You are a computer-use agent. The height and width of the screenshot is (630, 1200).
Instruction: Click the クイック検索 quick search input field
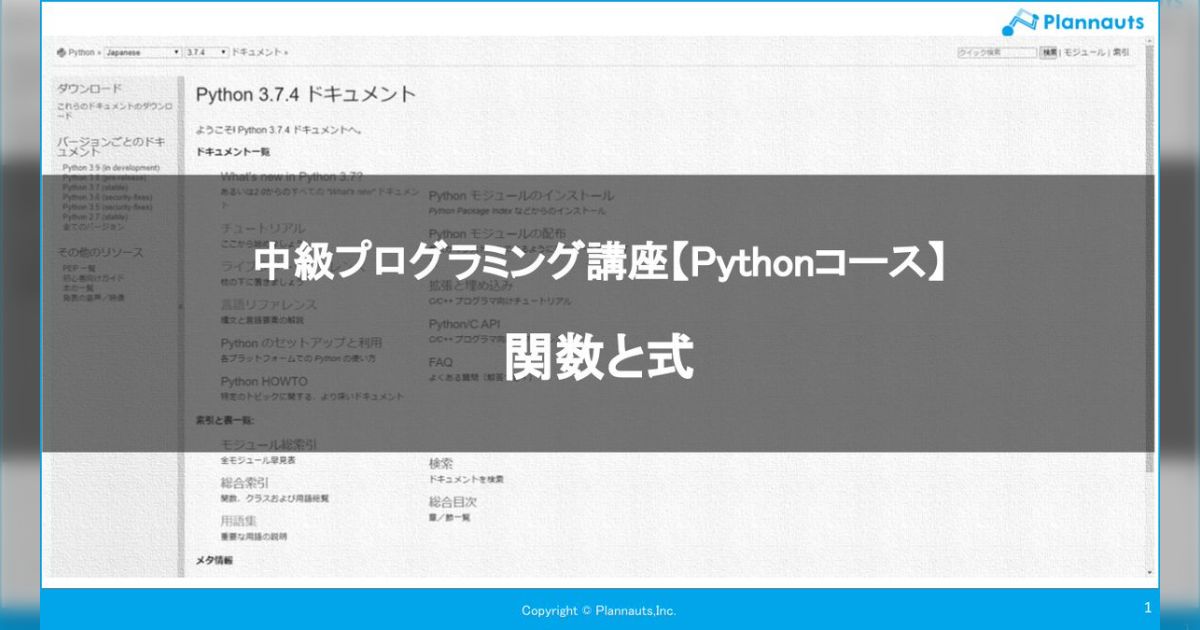995,51
